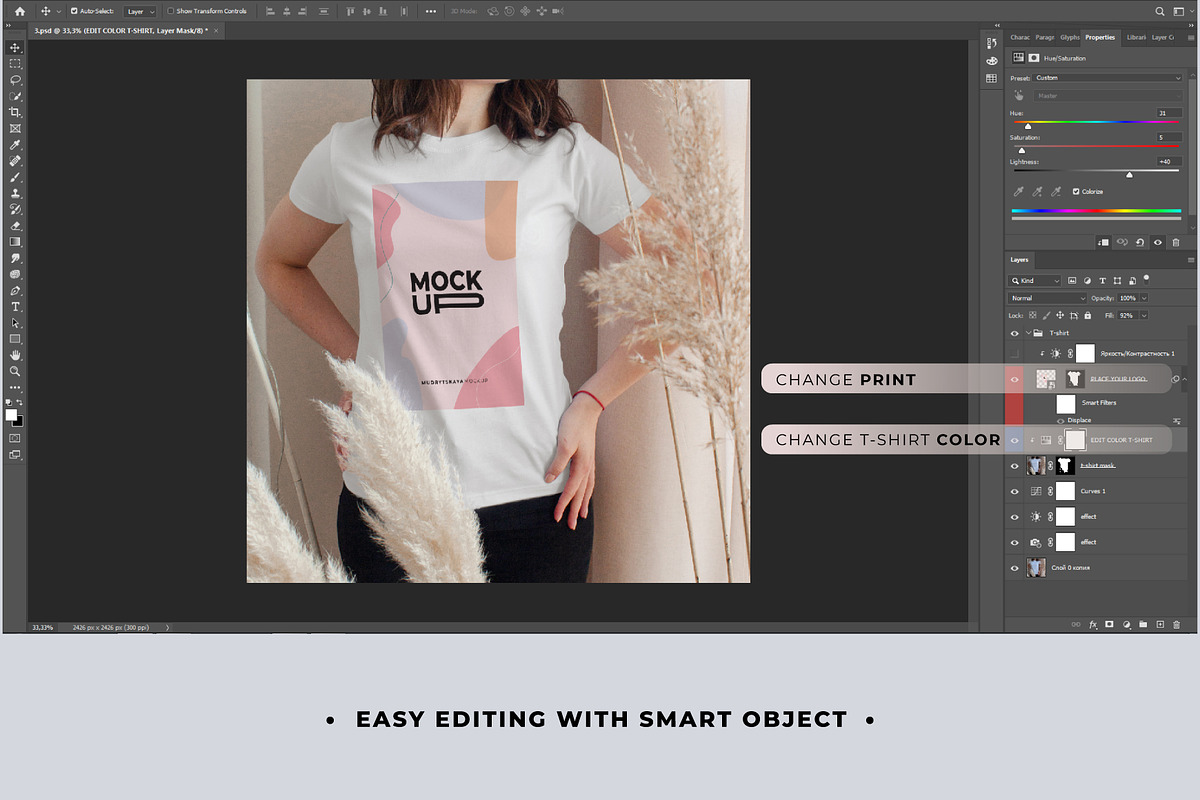This screenshot has height=800, width=1200.
Task: Open the Move tool preset picker arrow
Action: [59, 11]
